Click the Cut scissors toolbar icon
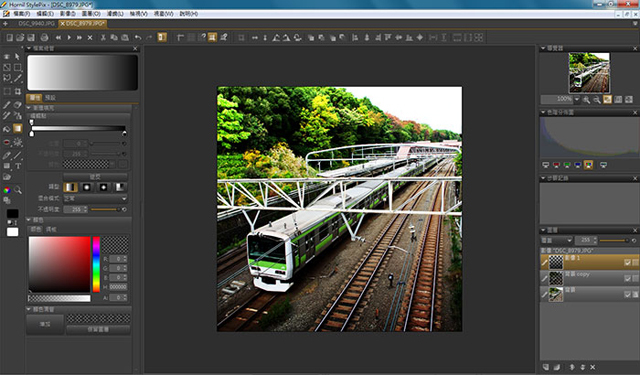This screenshot has height=375, width=640. coord(103,38)
